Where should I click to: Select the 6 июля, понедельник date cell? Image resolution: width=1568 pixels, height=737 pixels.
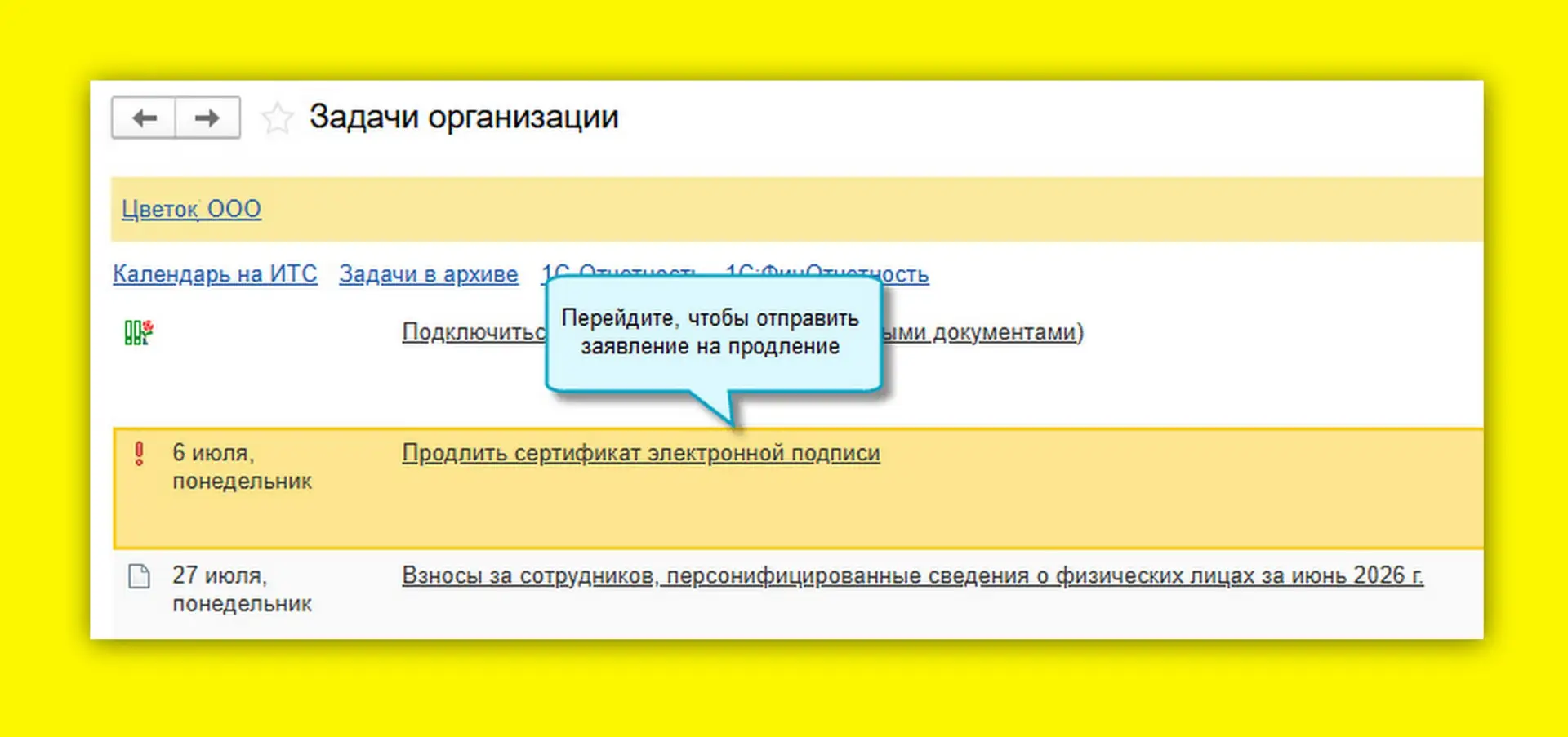[242, 467]
